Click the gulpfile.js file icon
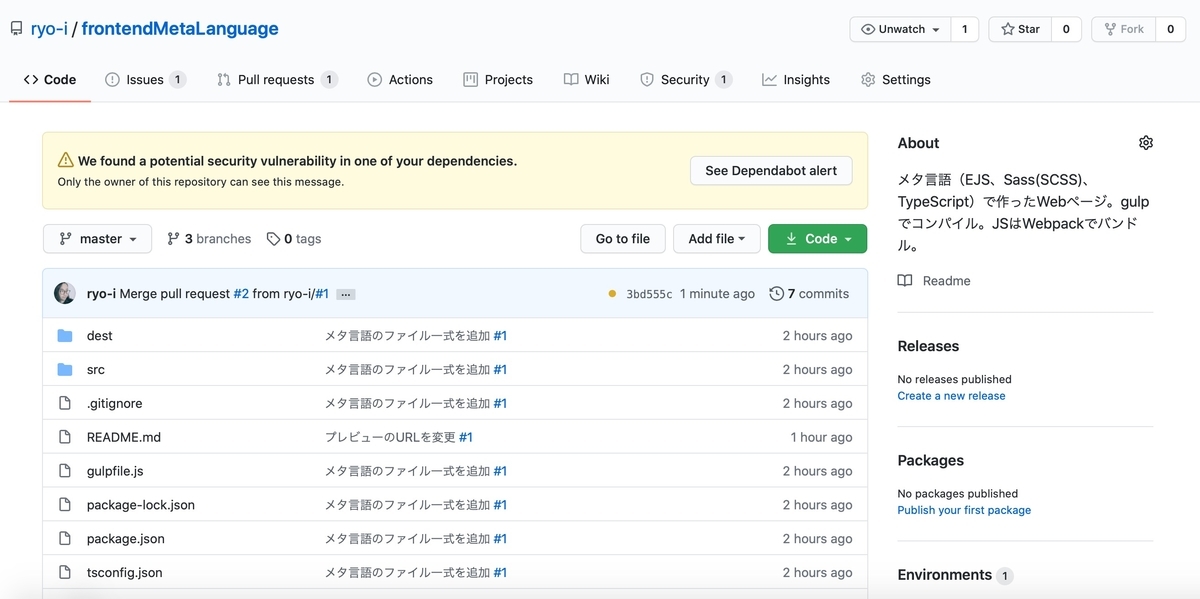1200x599 pixels. point(65,471)
